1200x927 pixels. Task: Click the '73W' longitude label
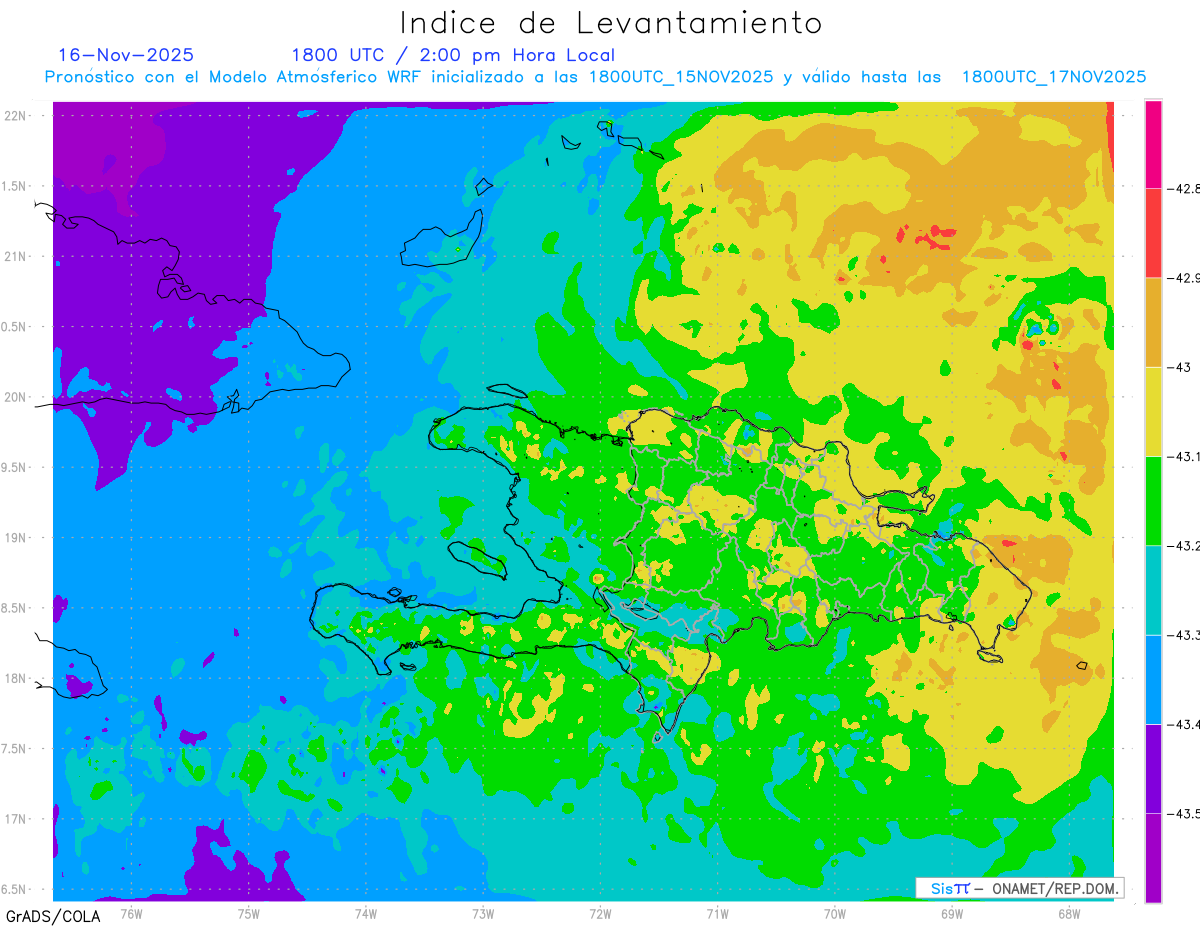(x=483, y=913)
